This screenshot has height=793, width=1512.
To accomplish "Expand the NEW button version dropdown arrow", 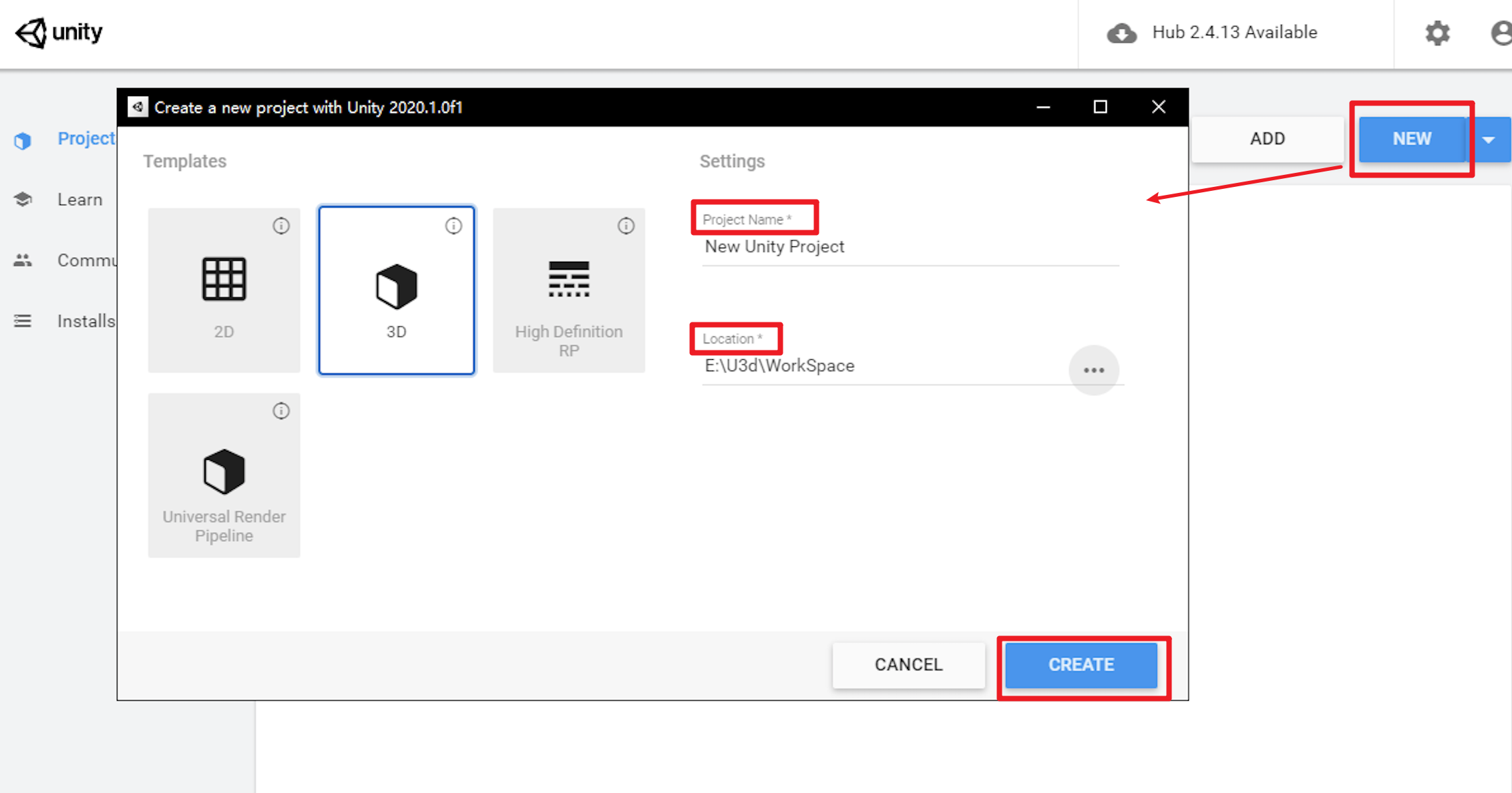I will 1489,139.
